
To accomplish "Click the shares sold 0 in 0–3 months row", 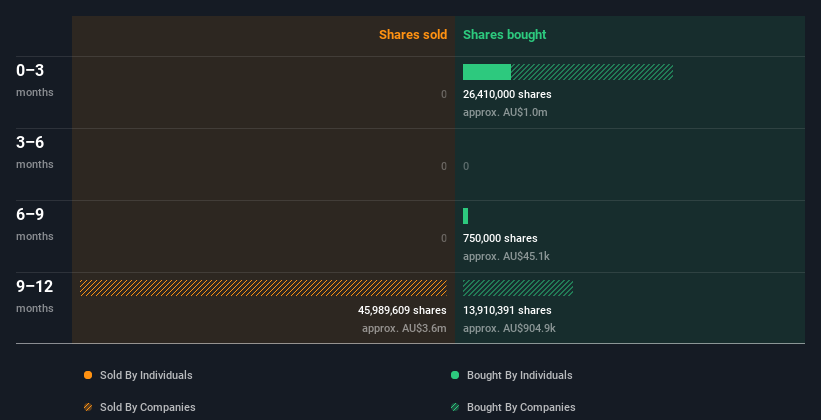I will (x=444, y=94).
